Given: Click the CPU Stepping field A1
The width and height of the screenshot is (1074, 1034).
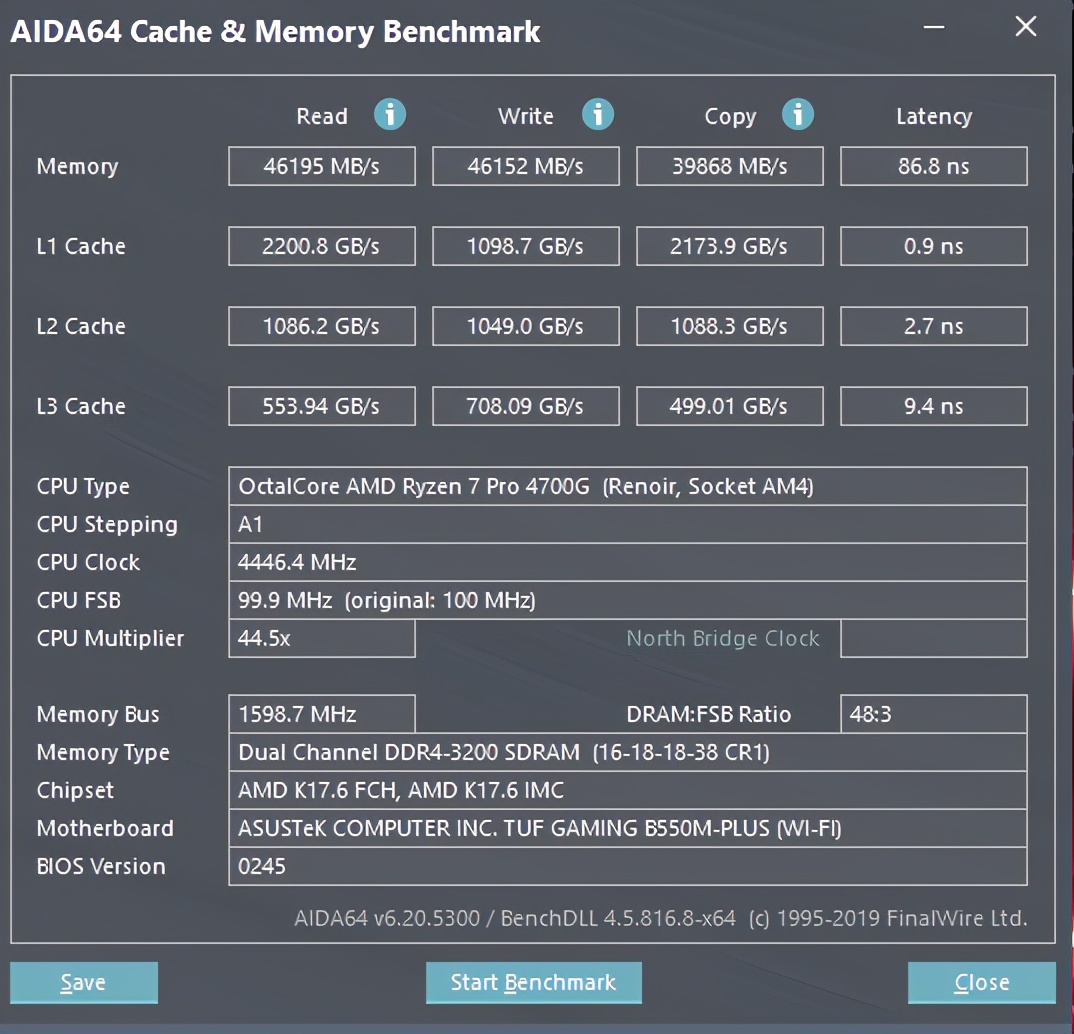Looking at the screenshot, I should (x=628, y=525).
